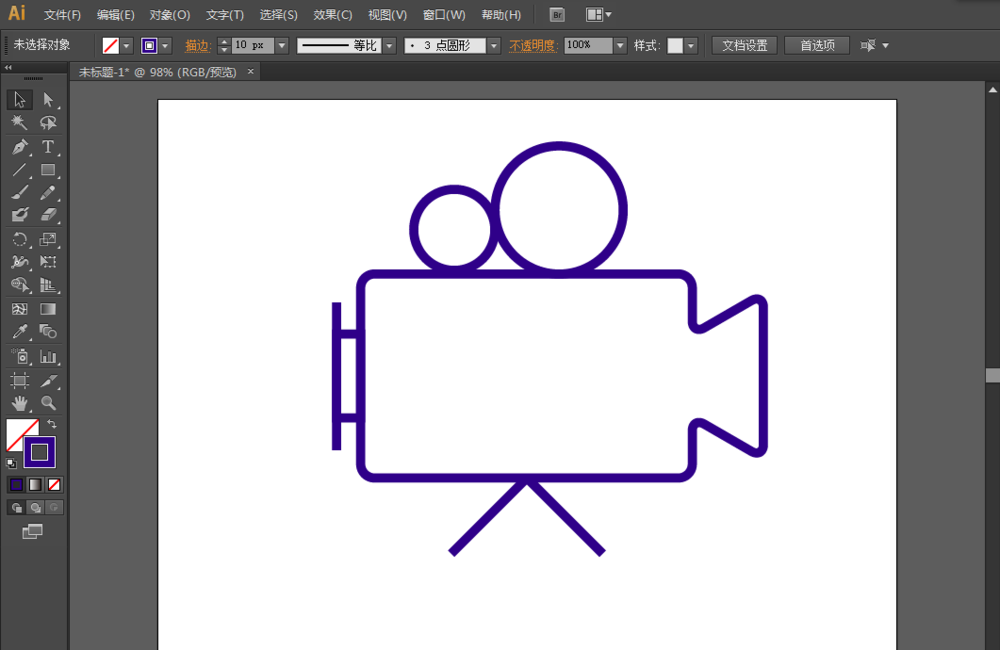
Task: Select the Free Transform tool
Action: click(48, 262)
